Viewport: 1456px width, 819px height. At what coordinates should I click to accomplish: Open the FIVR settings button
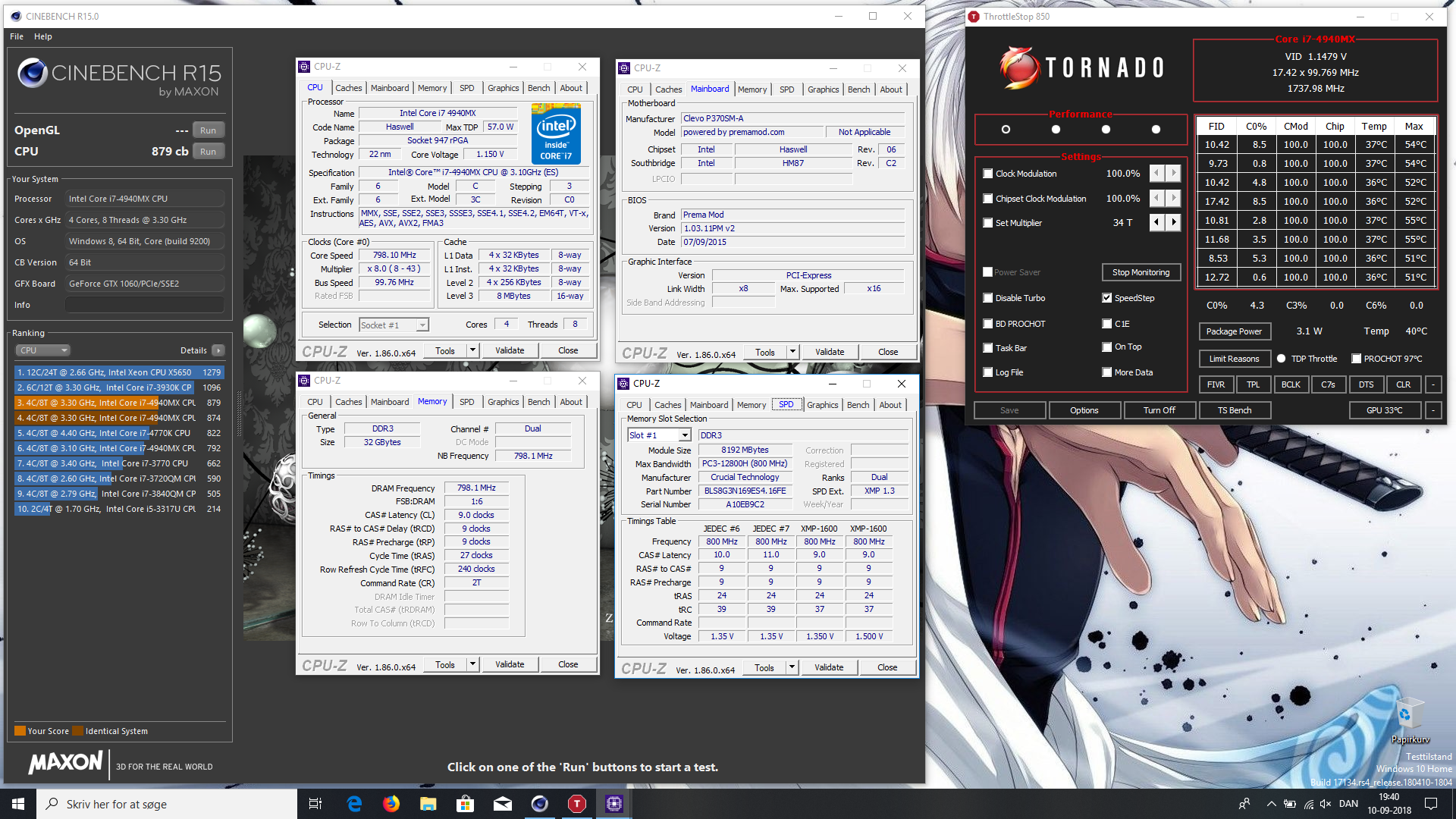pyautogui.click(x=1216, y=384)
